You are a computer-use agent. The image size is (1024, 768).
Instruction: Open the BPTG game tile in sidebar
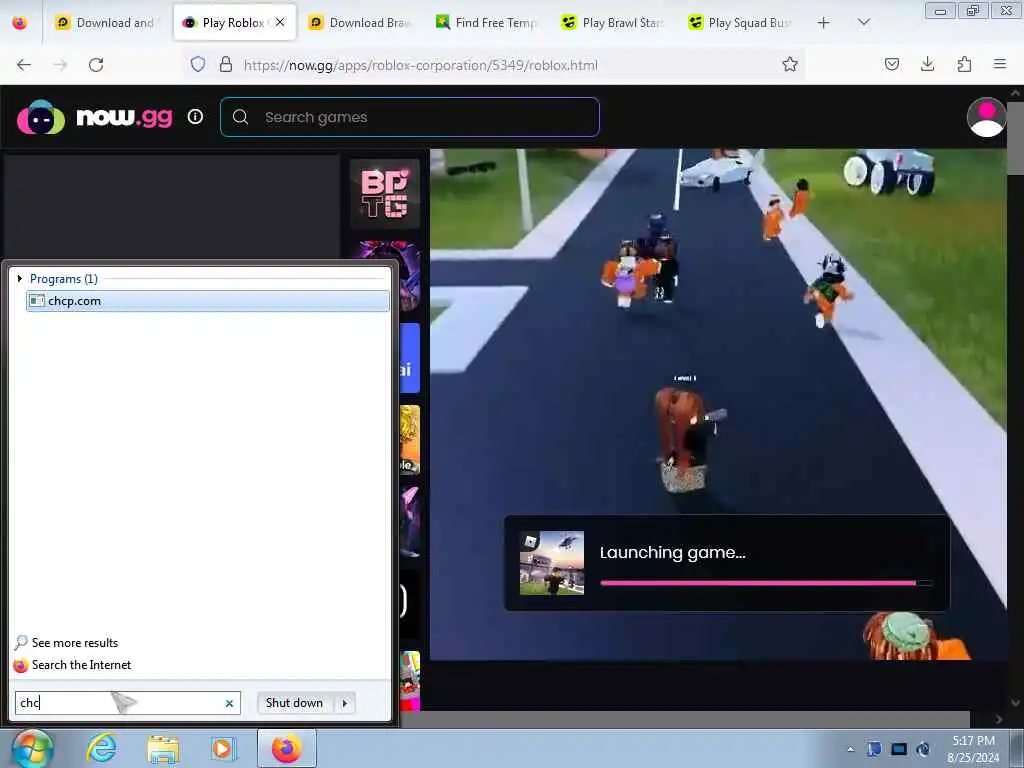(385, 193)
